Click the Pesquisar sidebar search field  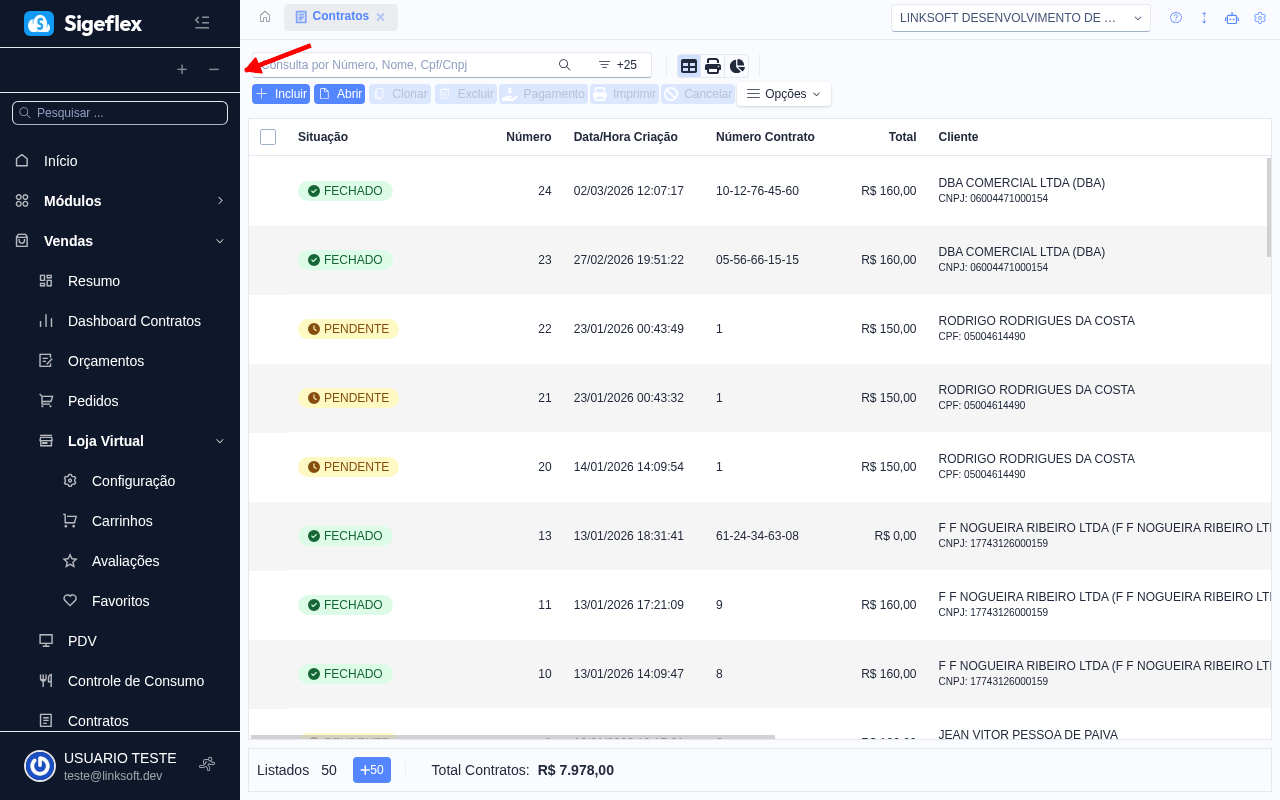(120, 113)
